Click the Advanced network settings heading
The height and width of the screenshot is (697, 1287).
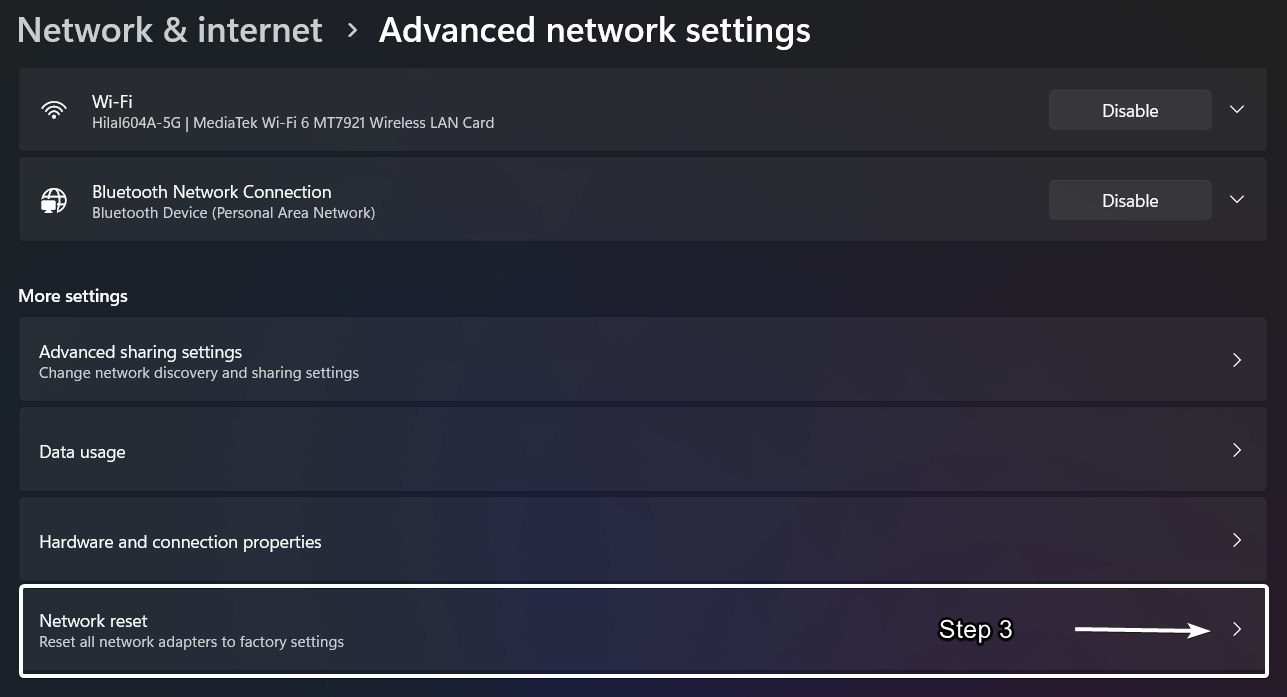point(594,29)
